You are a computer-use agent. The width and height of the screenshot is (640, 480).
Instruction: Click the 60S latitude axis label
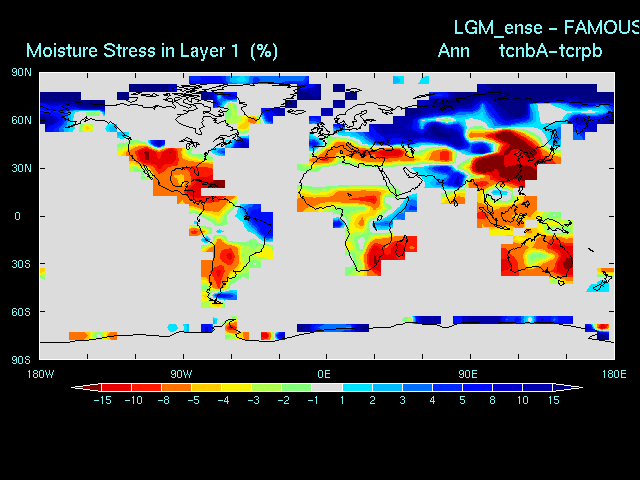(22, 312)
